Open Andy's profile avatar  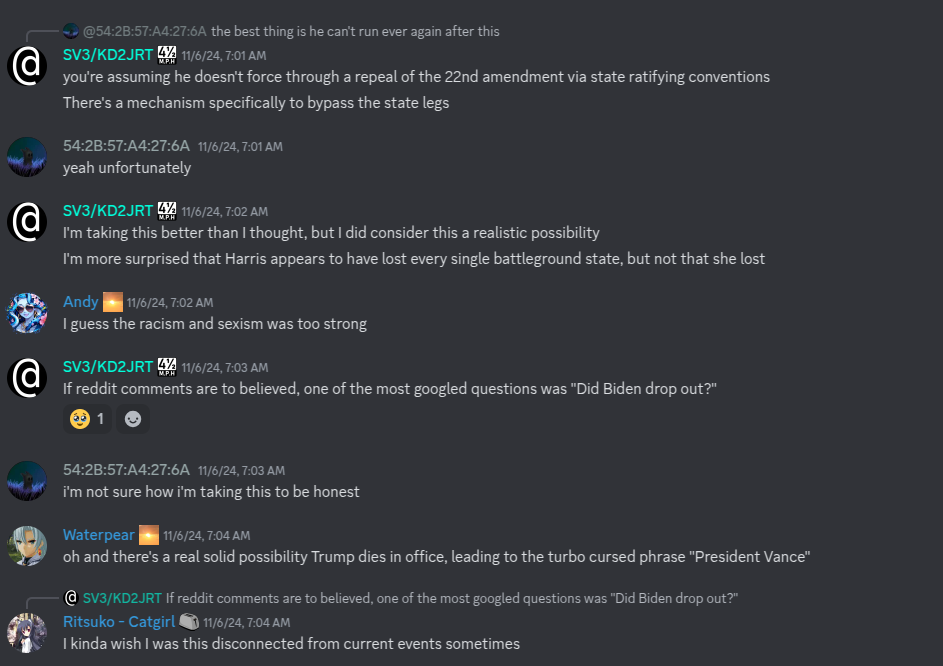[x=27, y=313]
